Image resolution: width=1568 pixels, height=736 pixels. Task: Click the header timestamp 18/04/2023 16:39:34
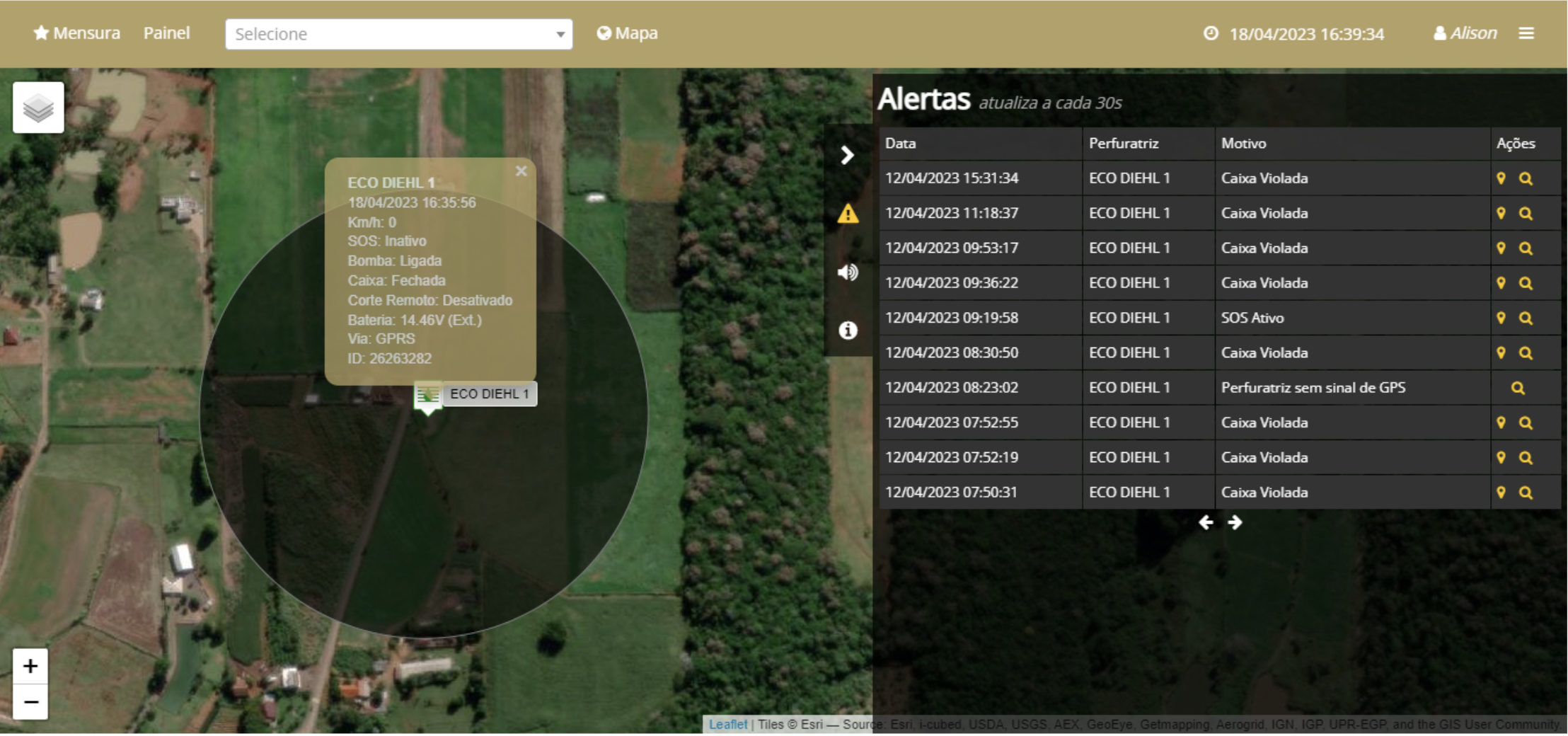coord(1307,34)
